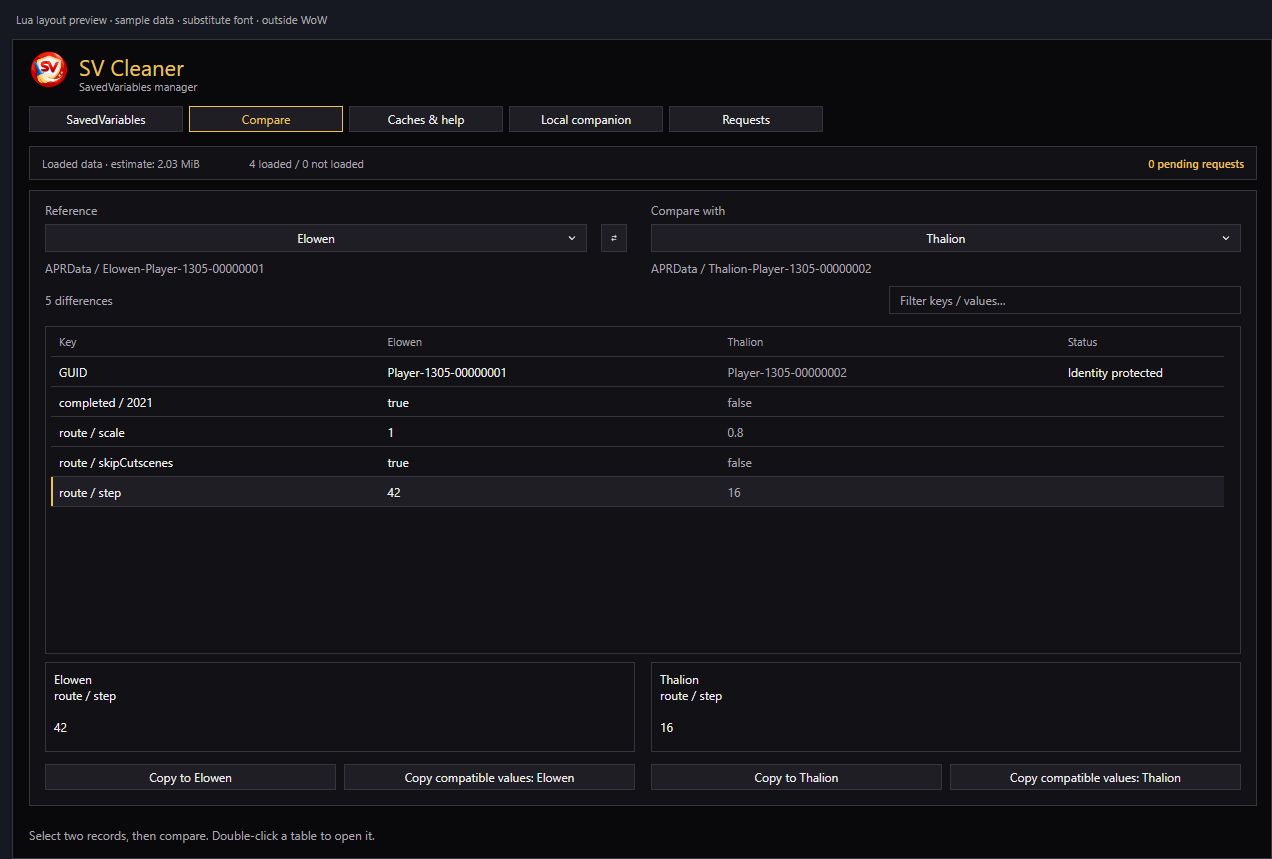
Task: Click the Thalion column header
Action: pyautogui.click(x=745, y=342)
